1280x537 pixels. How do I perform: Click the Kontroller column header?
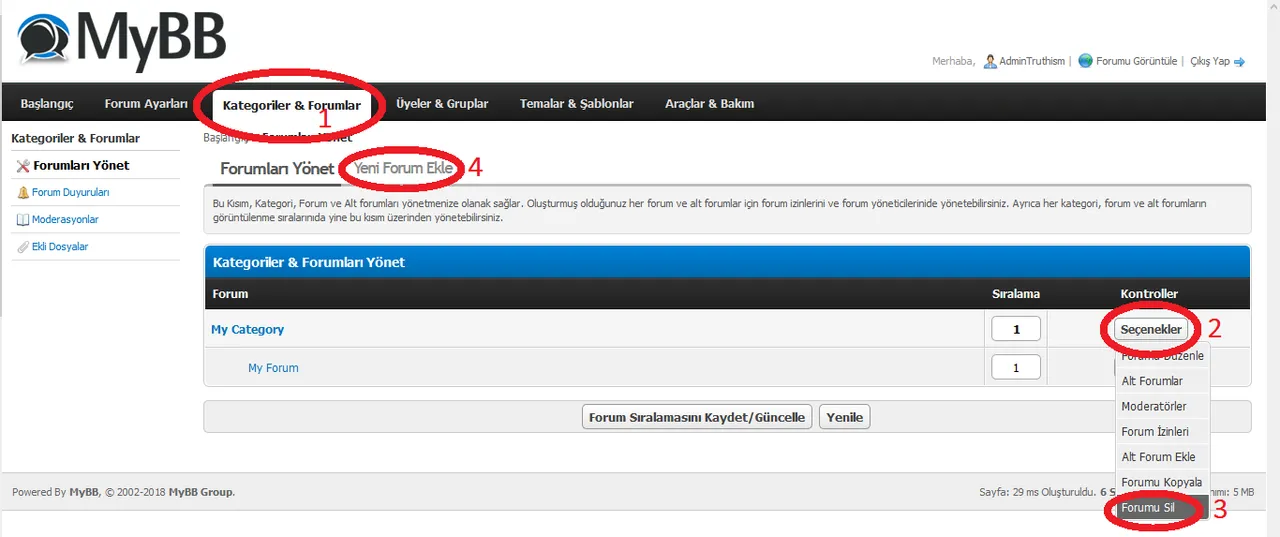tap(1149, 294)
